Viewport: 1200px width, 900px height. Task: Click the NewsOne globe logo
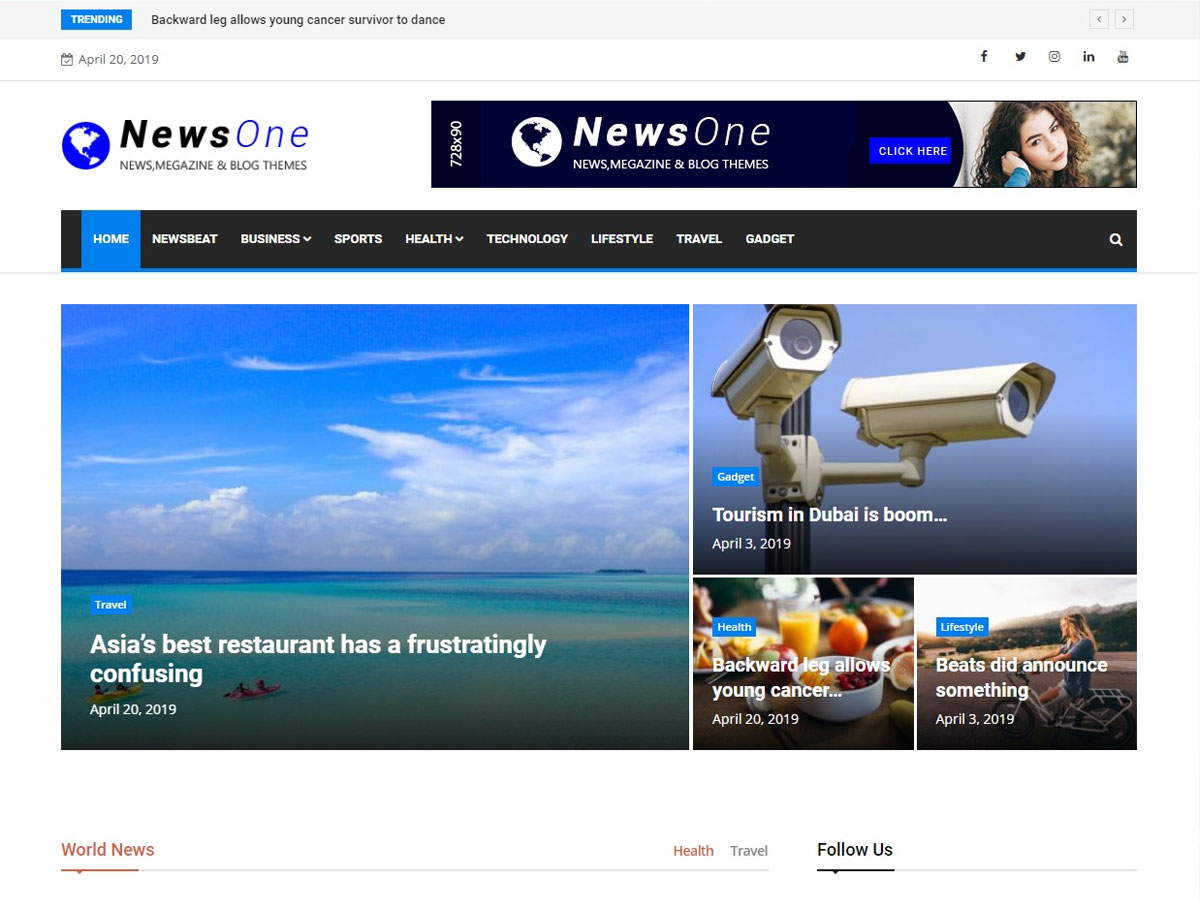[x=85, y=143]
